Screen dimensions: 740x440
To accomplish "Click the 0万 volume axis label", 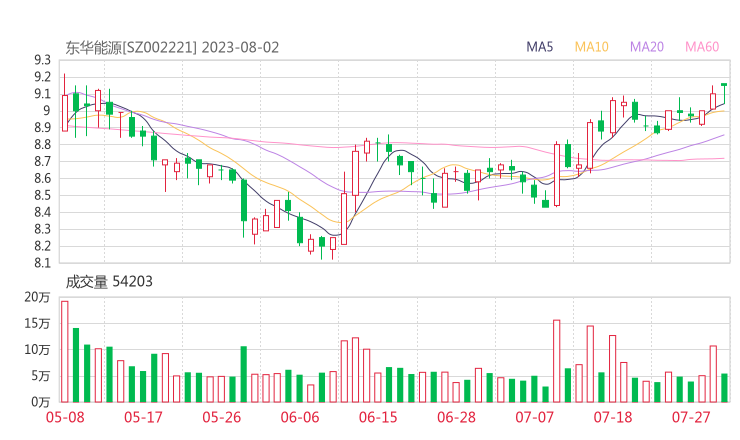I will tap(40, 402).
